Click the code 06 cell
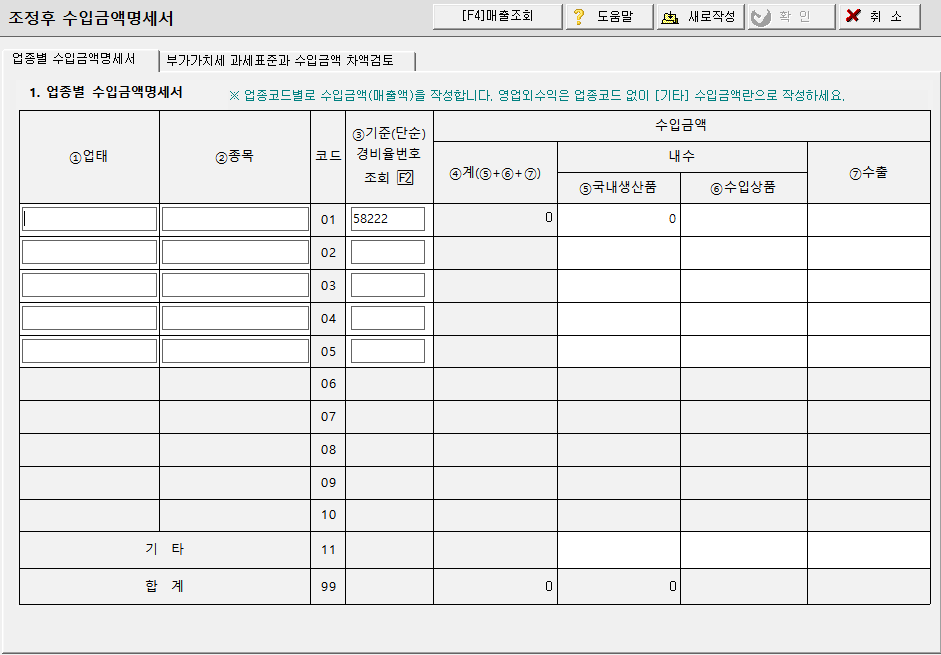 click(x=328, y=384)
